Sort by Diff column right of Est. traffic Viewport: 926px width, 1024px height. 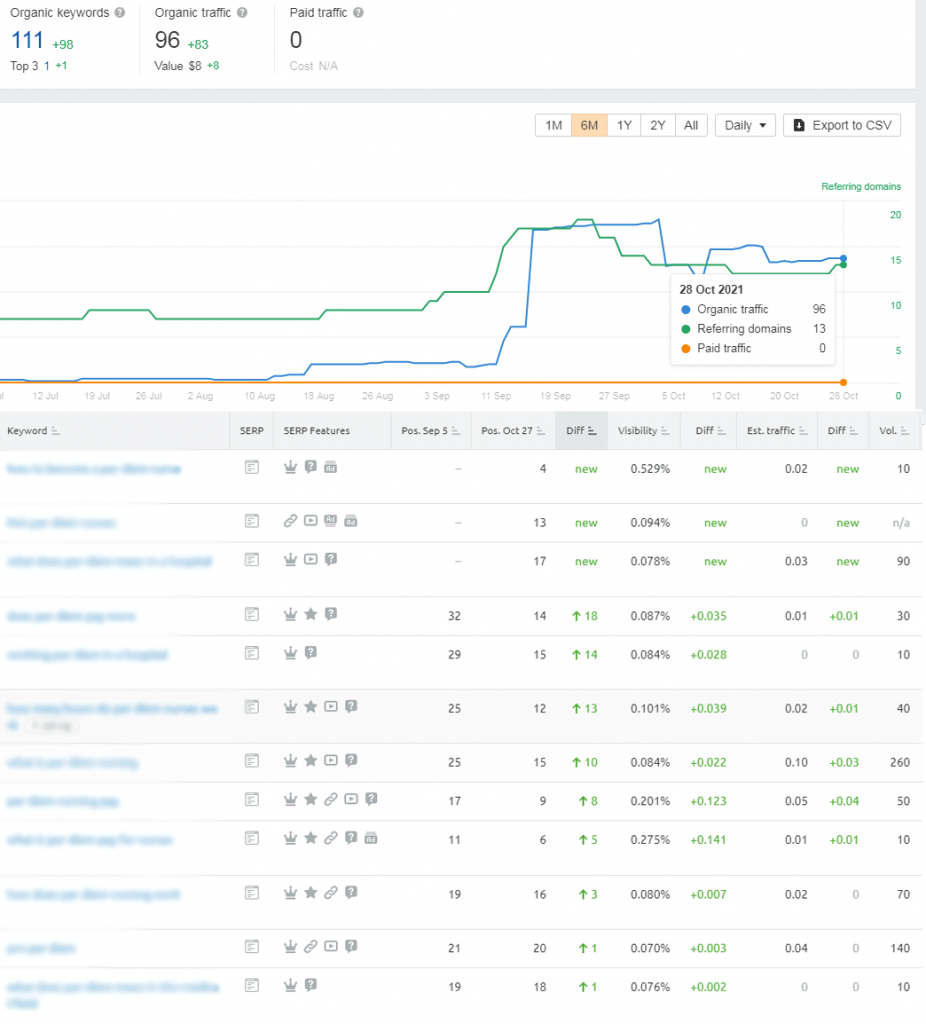click(x=842, y=431)
